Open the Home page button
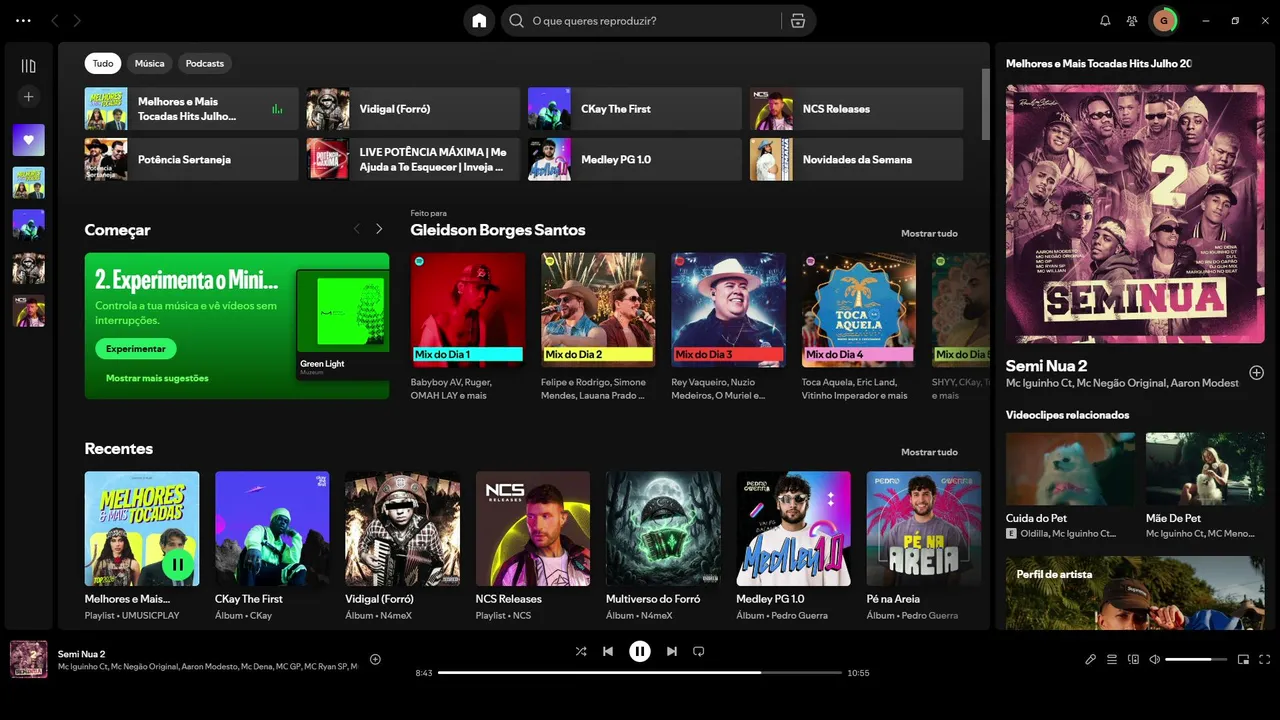Viewport: 1280px width, 720px height. [x=479, y=20]
